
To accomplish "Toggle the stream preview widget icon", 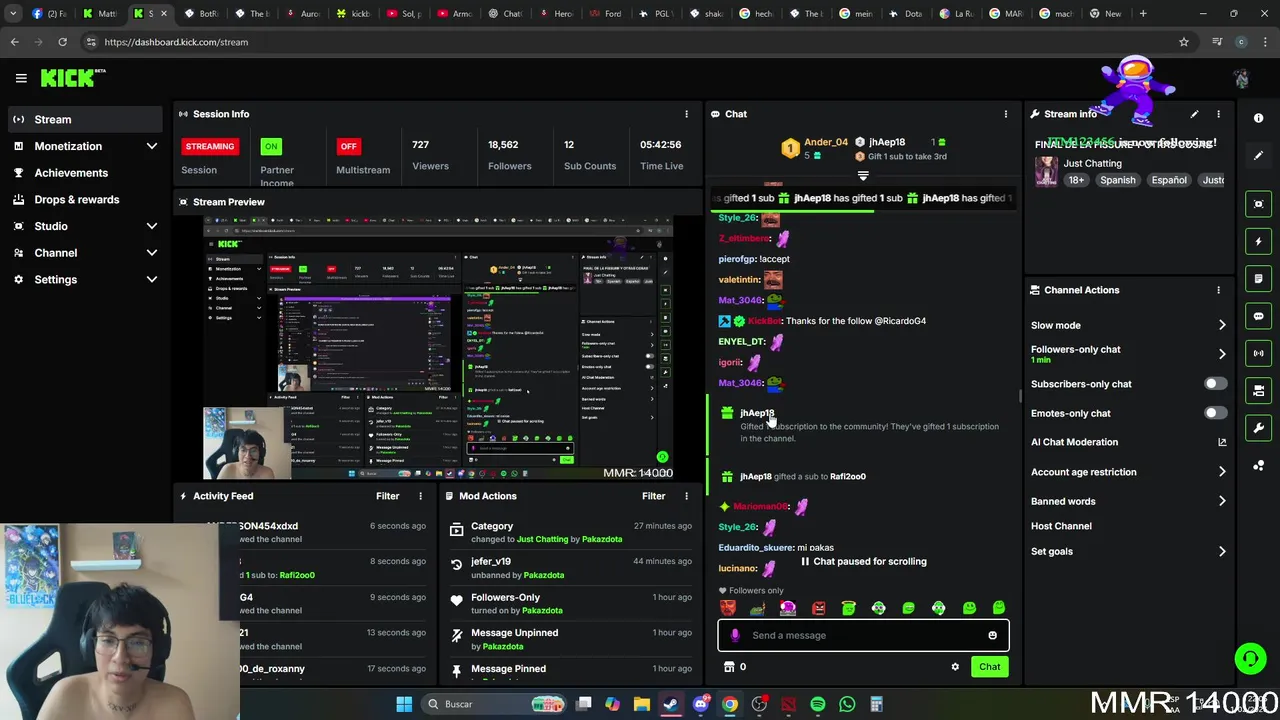I will 1258,204.
